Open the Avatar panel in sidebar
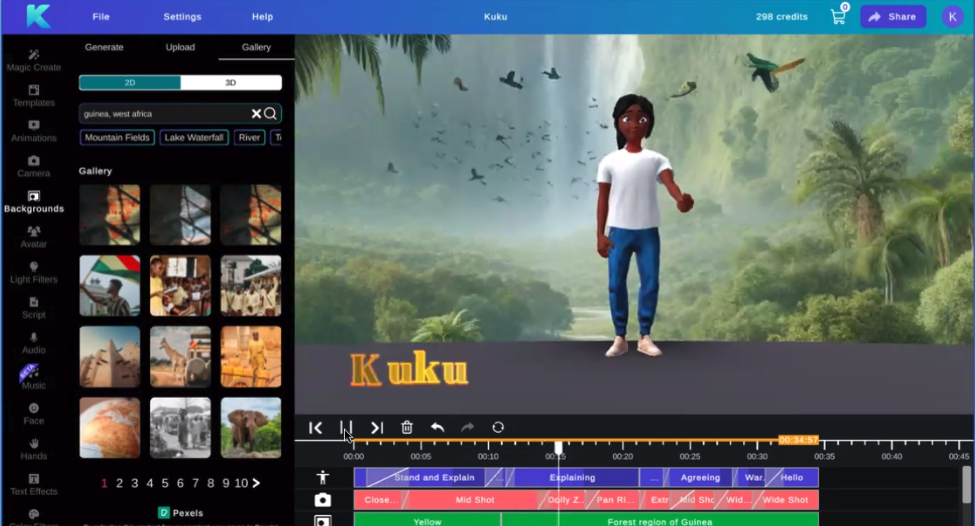The height and width of the screenshot is (526, 975). pyautogui.click(x=34, y=237)
